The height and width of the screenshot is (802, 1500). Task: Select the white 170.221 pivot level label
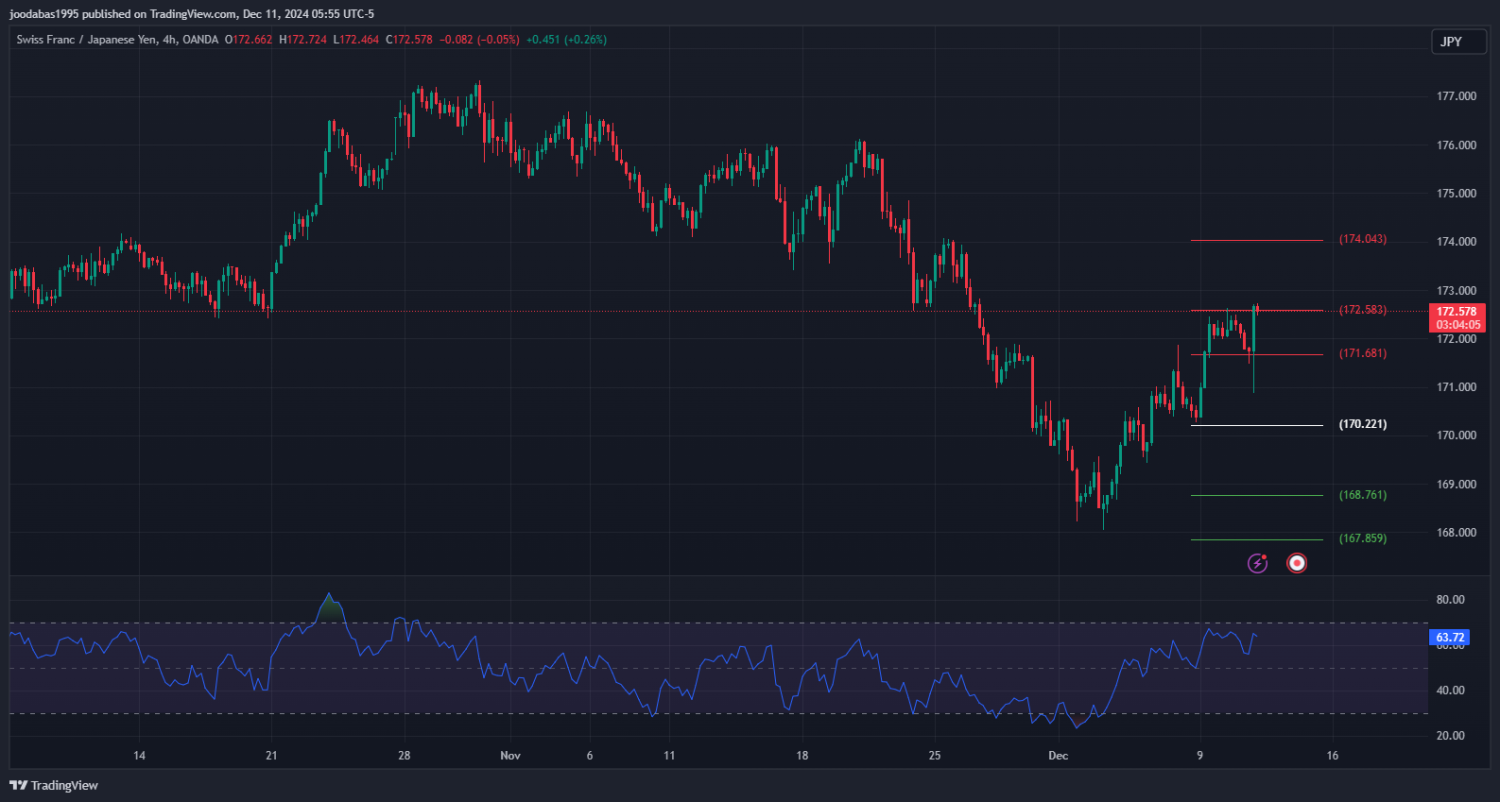(1362, 425)
